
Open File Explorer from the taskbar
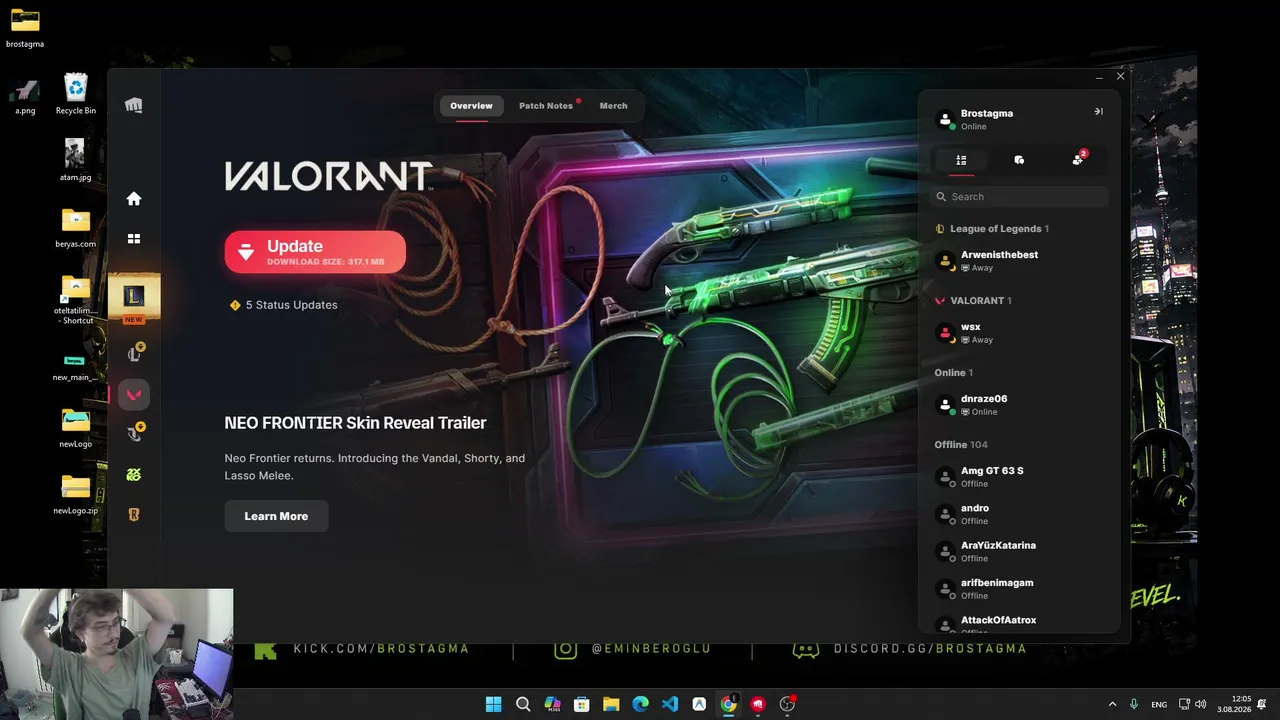click(611, 704)
